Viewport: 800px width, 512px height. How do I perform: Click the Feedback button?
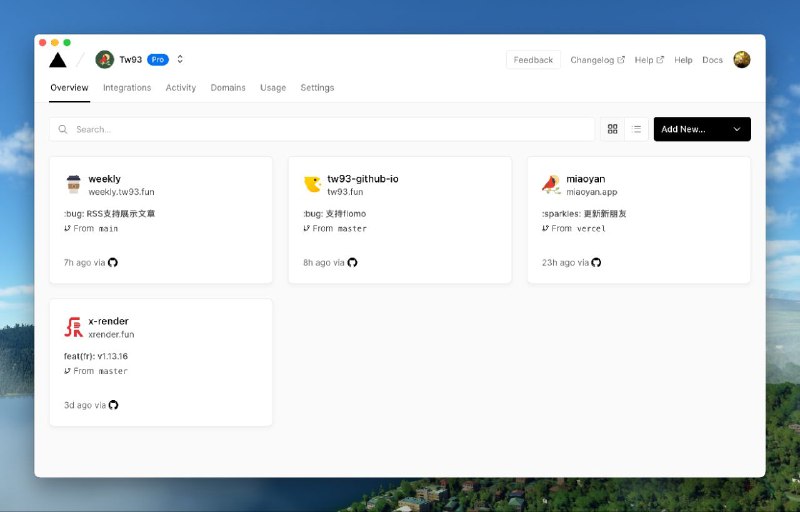pos(533,60)
